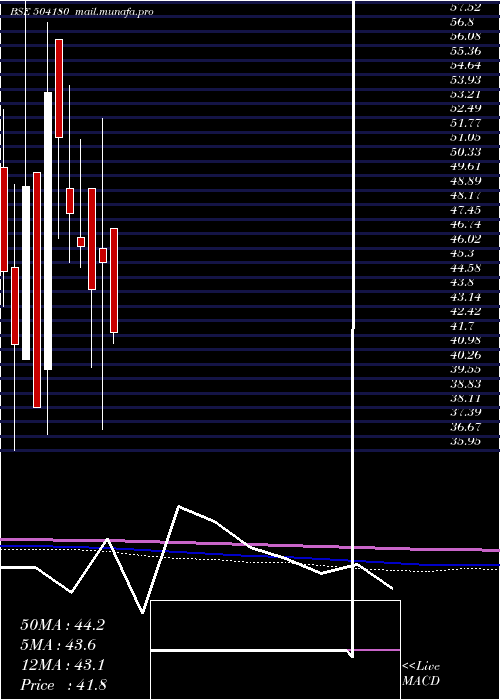Click the blue moving average line
This screenshot has height=700, width=500.
(x=250, y=556)
